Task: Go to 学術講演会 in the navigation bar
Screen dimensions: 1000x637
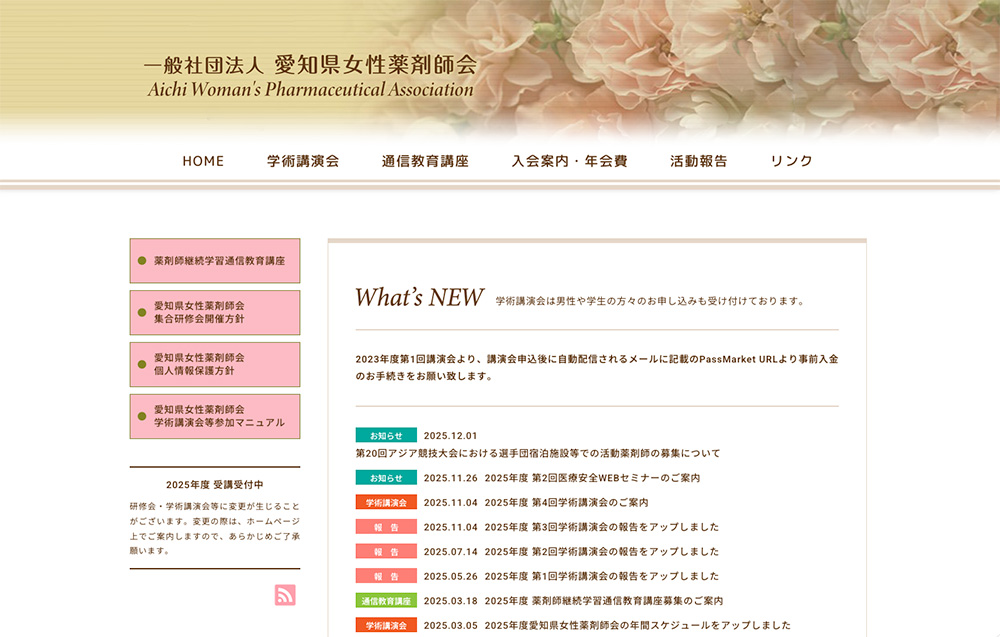Action: (303, 161)
